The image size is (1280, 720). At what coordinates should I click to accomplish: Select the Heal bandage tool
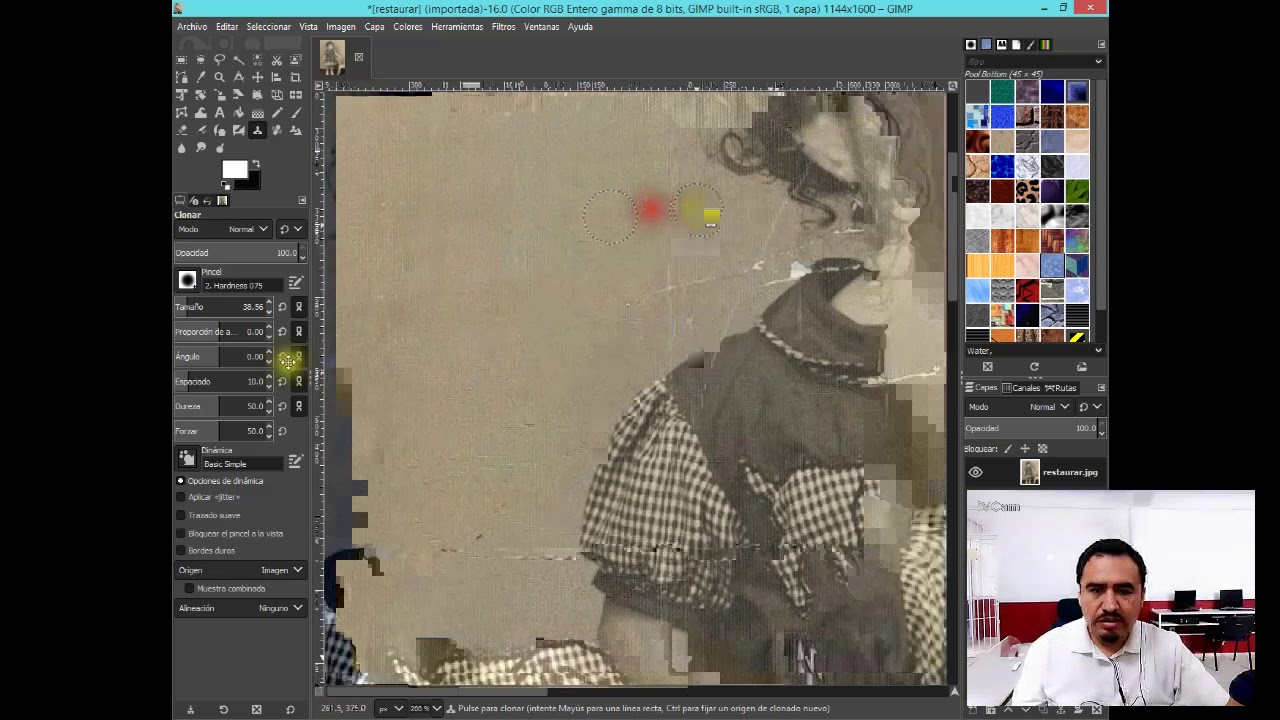coord(277,130)
